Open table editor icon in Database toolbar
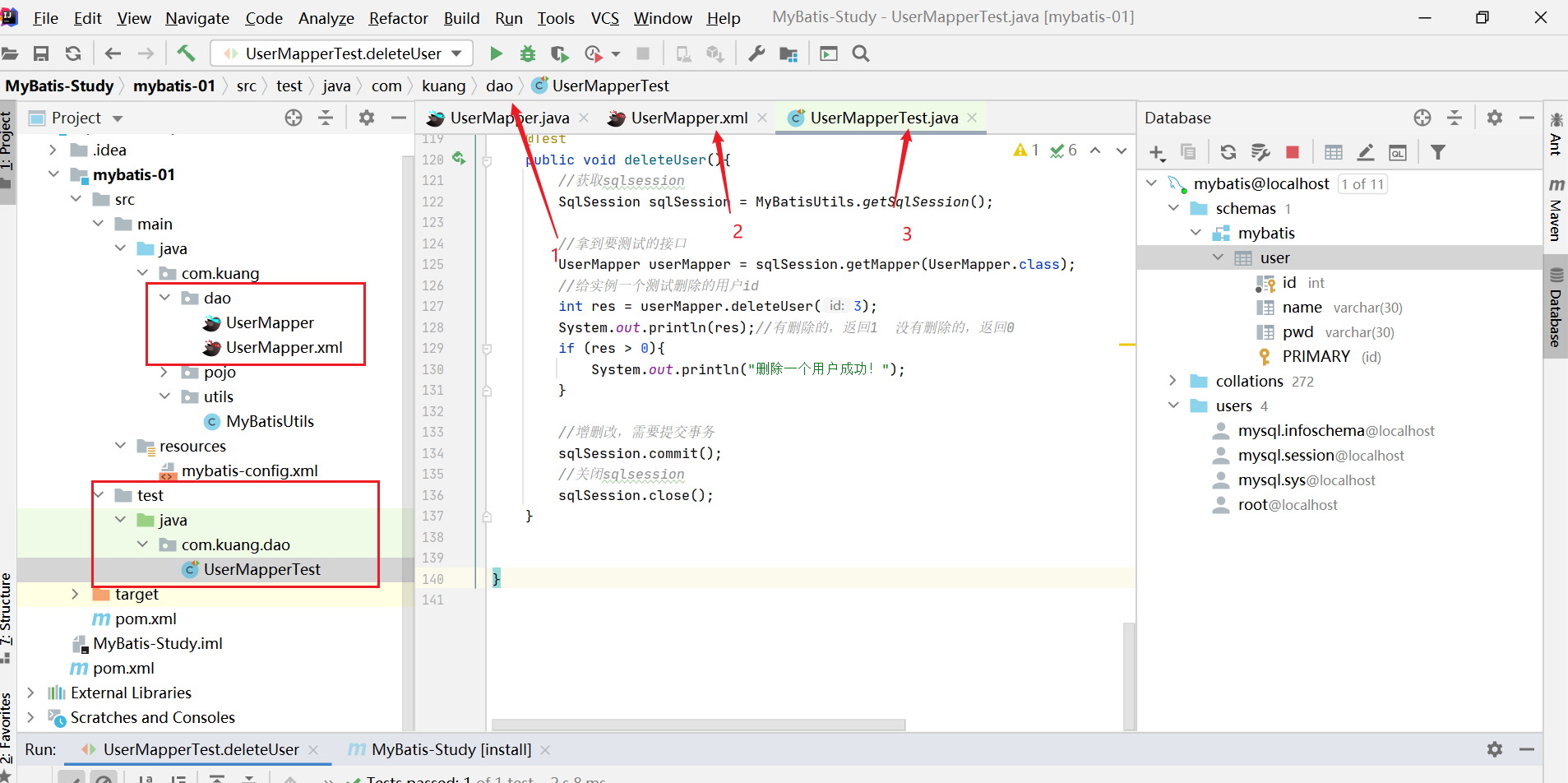1568x783 pixels. click(x=1334, y=152)
